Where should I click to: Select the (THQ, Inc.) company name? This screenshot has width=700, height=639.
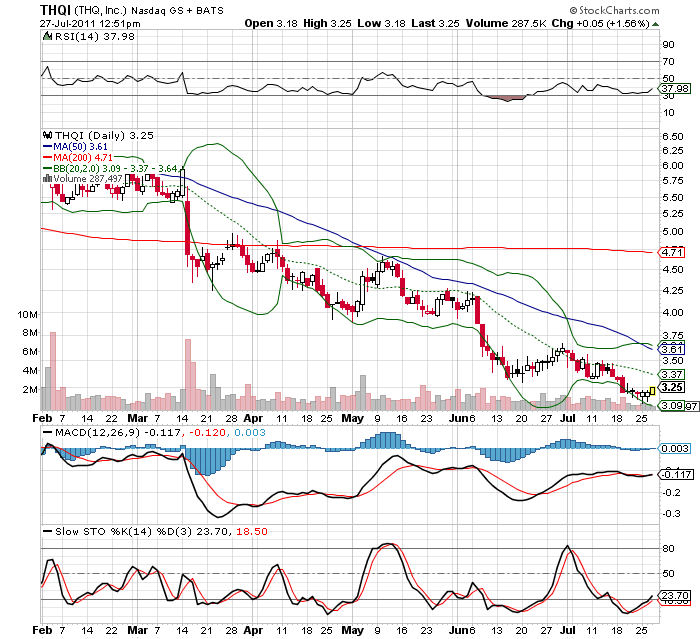[x=101, y=10]
